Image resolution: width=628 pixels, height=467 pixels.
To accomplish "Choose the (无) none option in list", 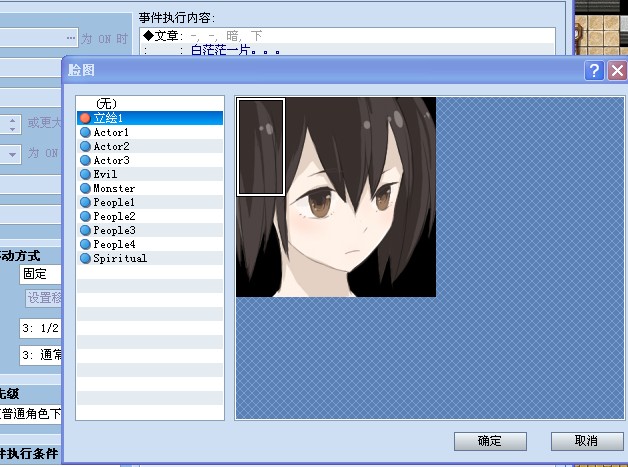I will 150,104.
